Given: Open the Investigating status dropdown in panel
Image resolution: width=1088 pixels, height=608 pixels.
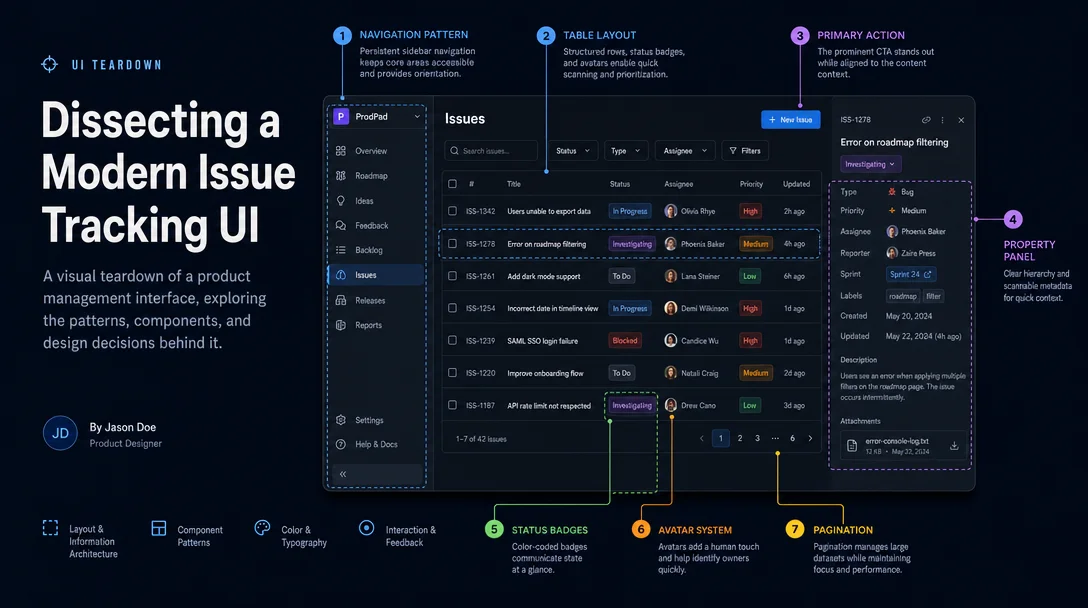Looking at the screenshot, I should (870, 164).
